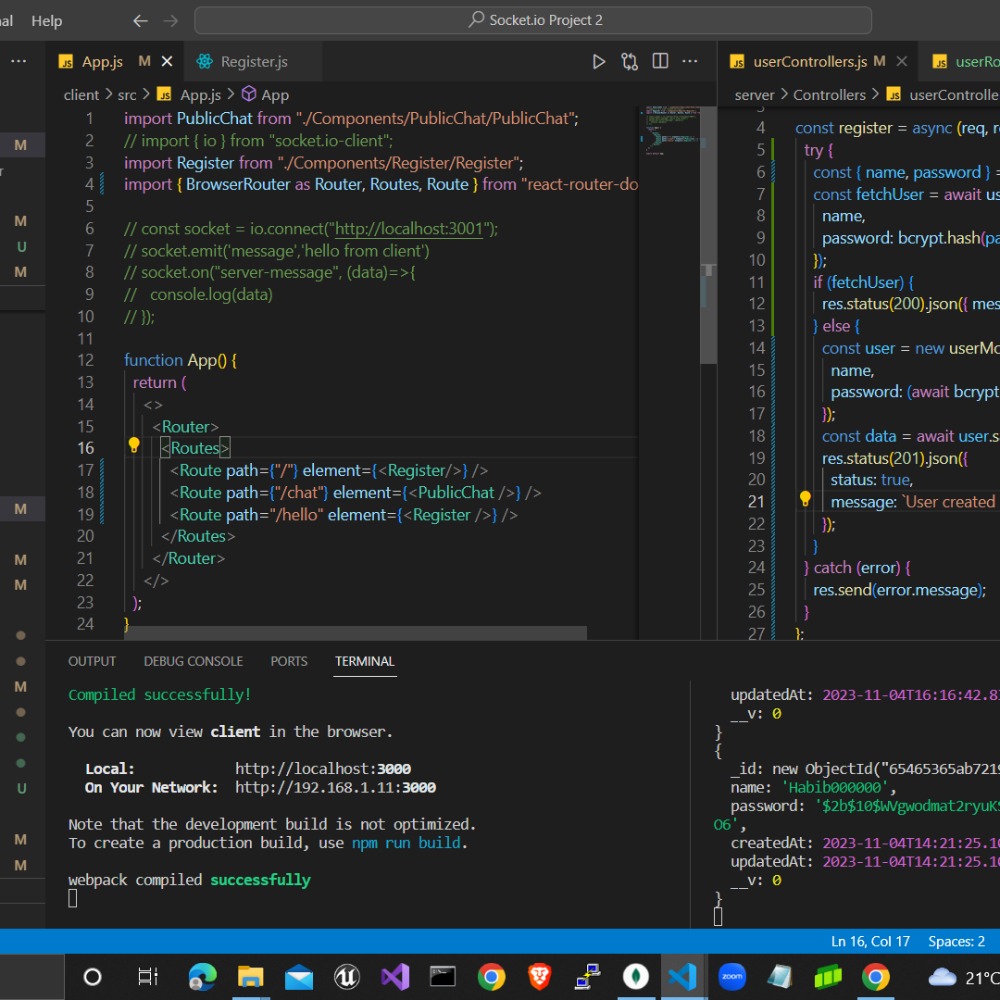Screen dimensions: 1000x1000
Task: Click Spaces: 2 indentation in status bar
Action: point(956,941)
